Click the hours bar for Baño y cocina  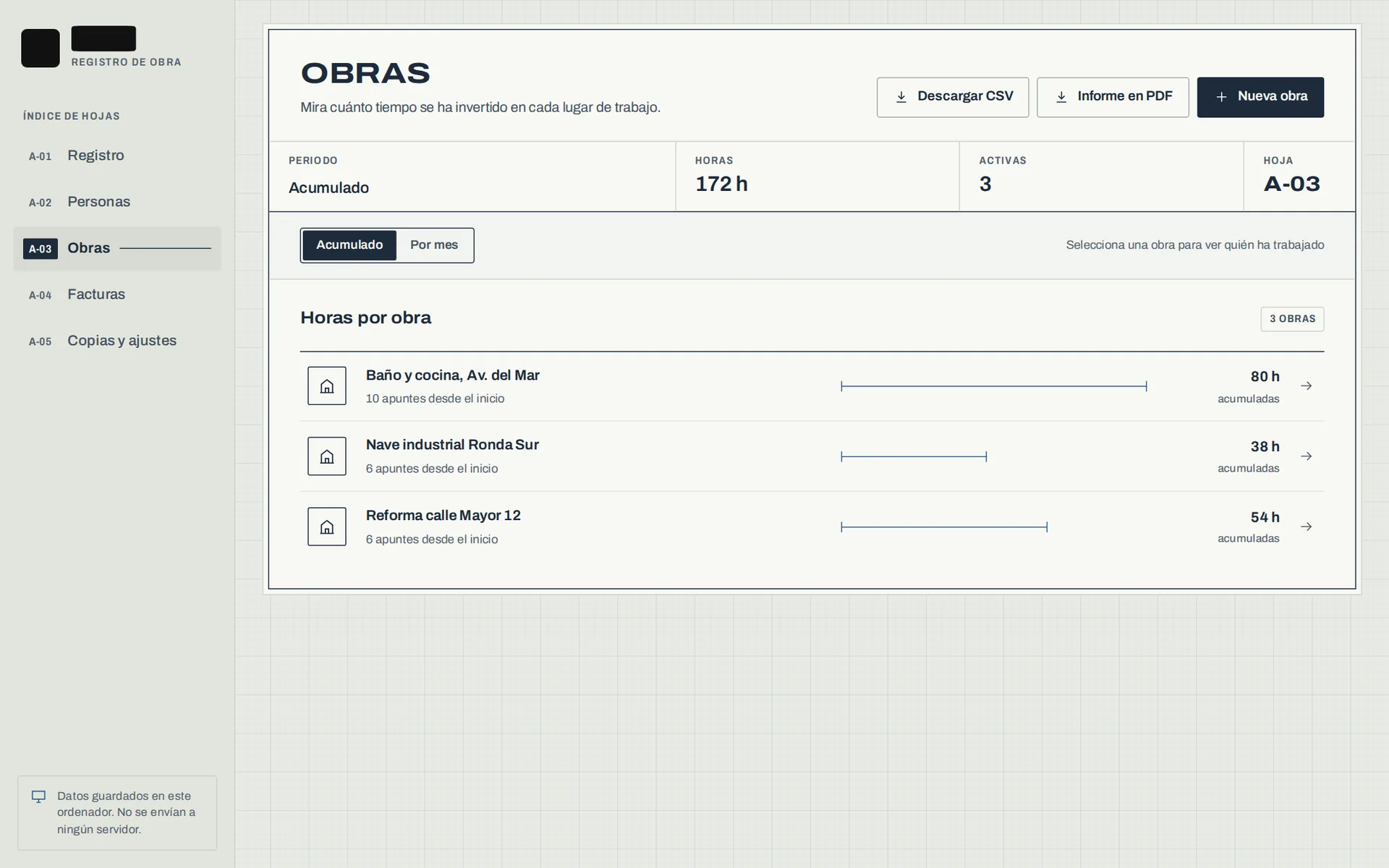tap(994, 386)
